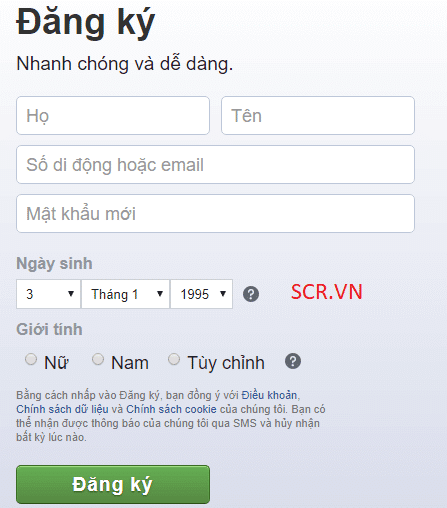Screen dimensions: 447x508
Task: Open the birth day dropdown showing 3
Action: (x=48, y=294)
